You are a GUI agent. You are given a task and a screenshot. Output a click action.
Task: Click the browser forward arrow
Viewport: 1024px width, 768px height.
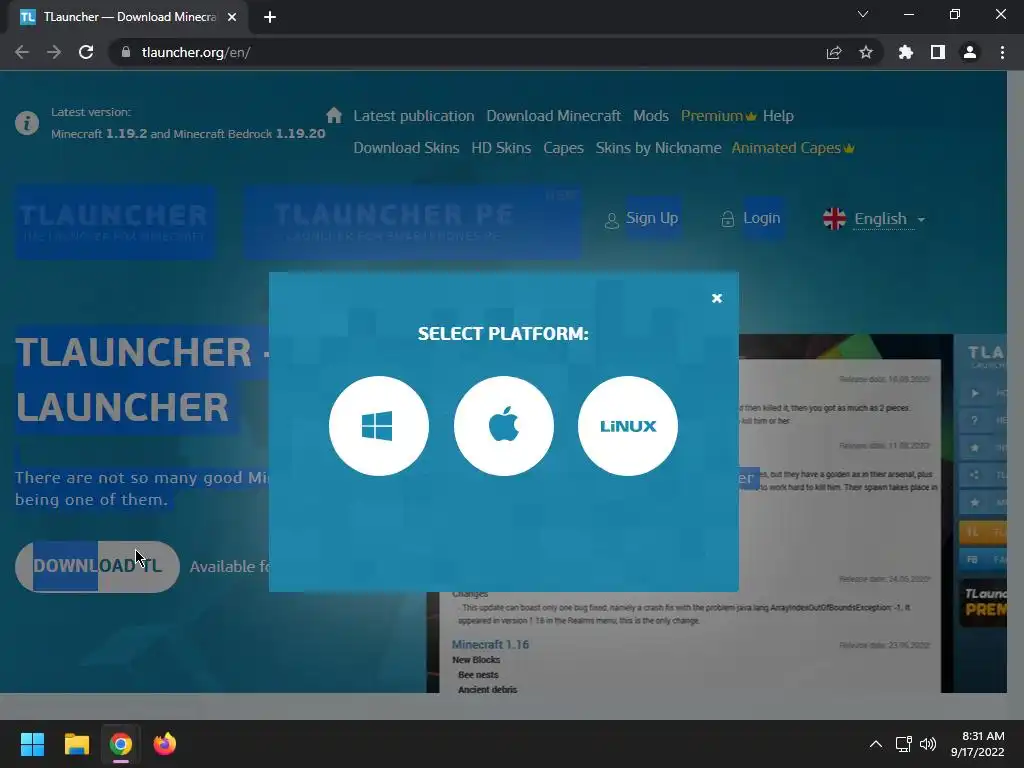point(54,52)
